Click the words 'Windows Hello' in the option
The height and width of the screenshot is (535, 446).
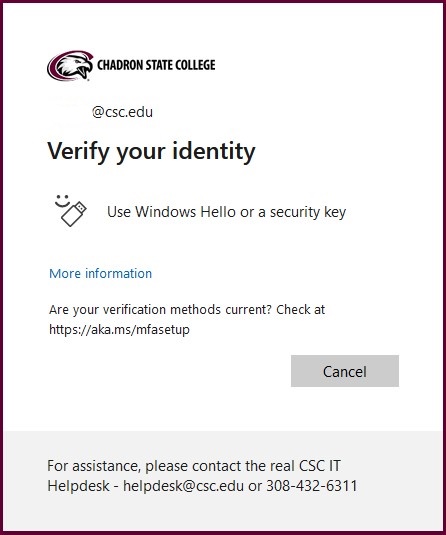pyautogui.click(x=185, y=212)
